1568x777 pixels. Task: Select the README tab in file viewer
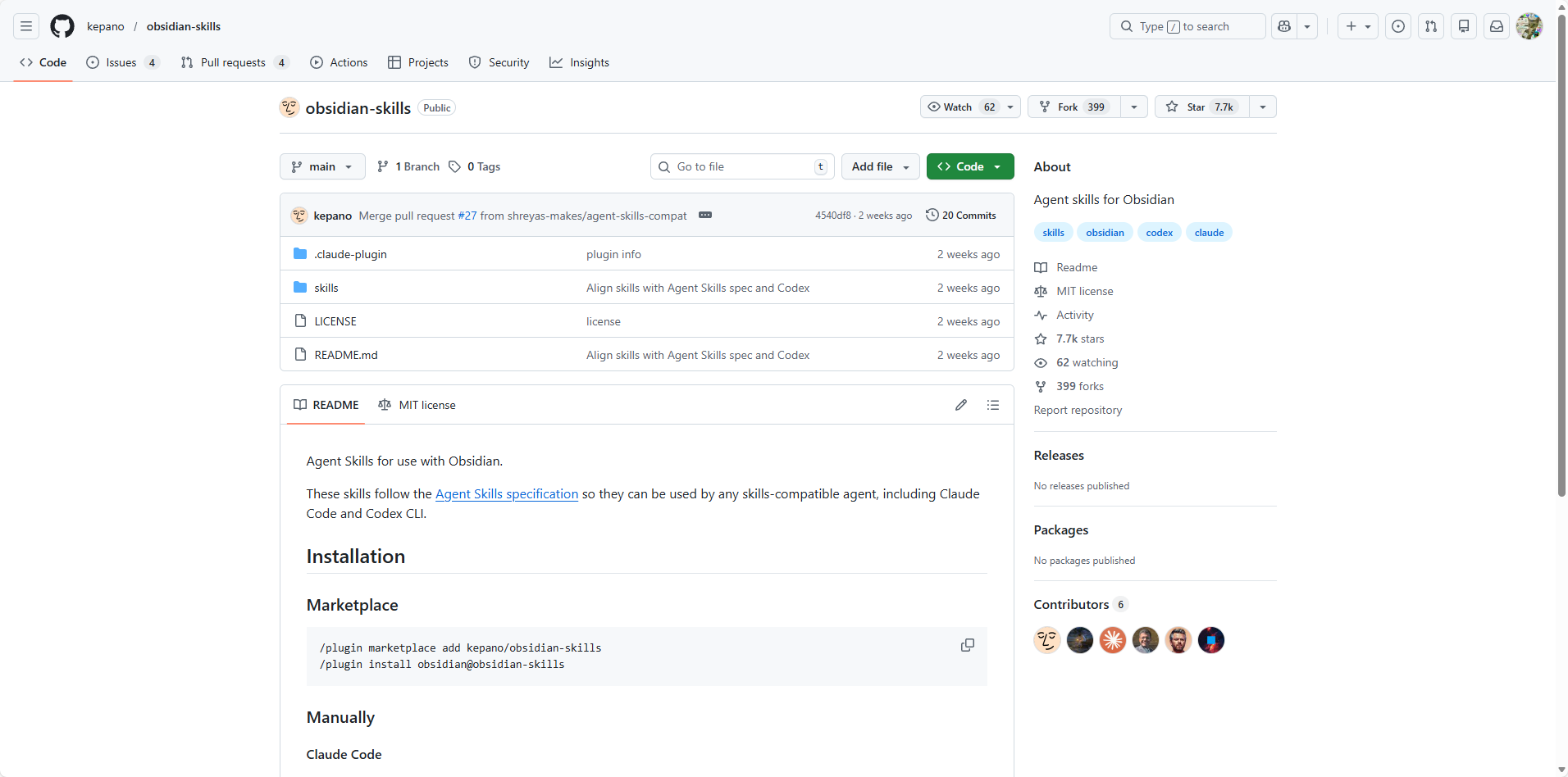(326, 405)
